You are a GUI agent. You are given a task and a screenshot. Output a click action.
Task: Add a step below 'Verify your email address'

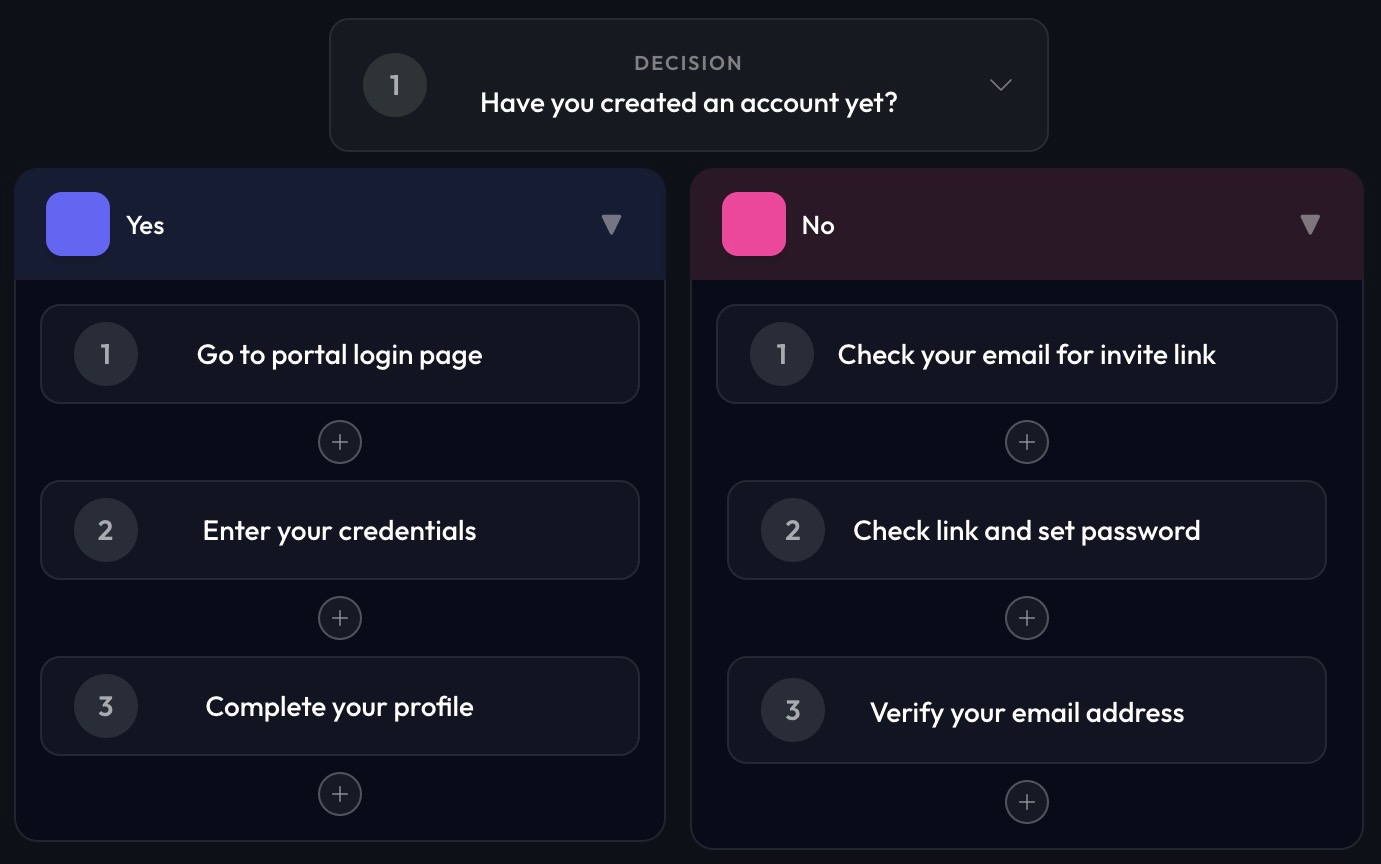(x=1026, y=801)
